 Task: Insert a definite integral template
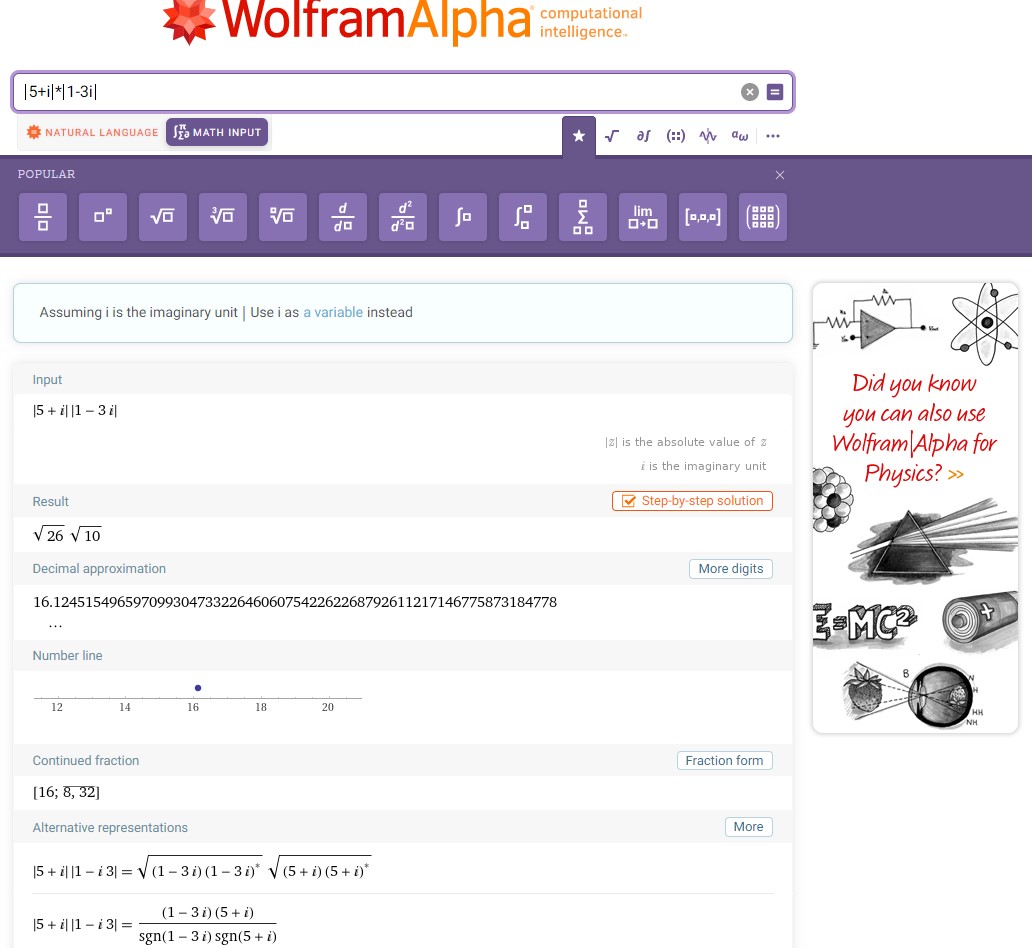[x=523, y=217]
